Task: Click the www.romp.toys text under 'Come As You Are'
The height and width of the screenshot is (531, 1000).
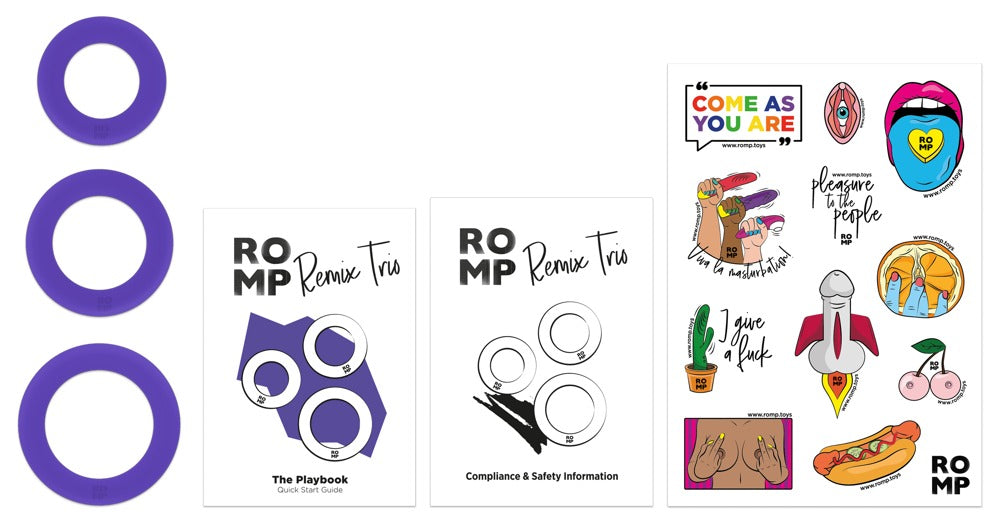Action: tap(744, 145)
